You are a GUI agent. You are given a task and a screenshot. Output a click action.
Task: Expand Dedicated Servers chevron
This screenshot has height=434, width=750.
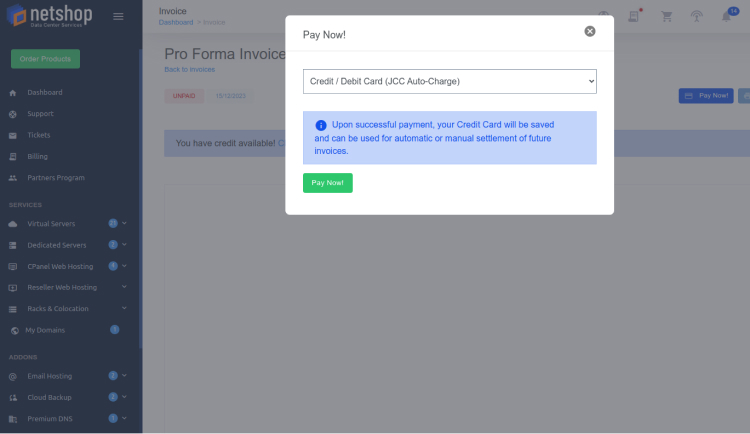pos(124,245)
